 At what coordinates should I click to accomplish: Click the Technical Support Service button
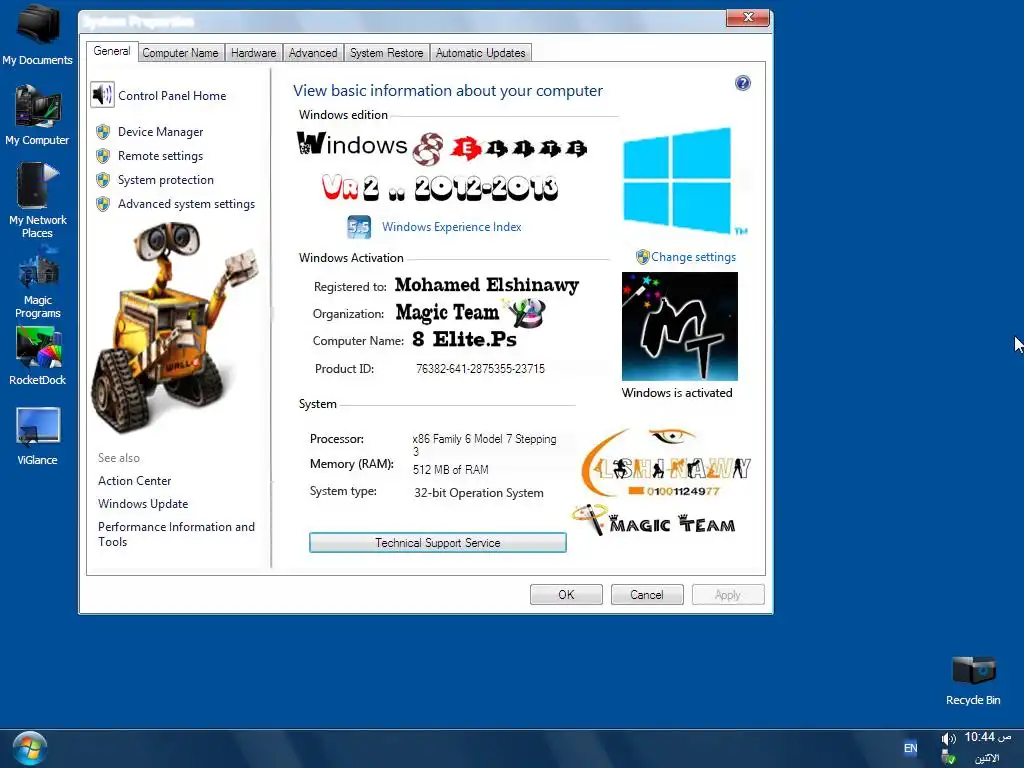click(438, 543)
